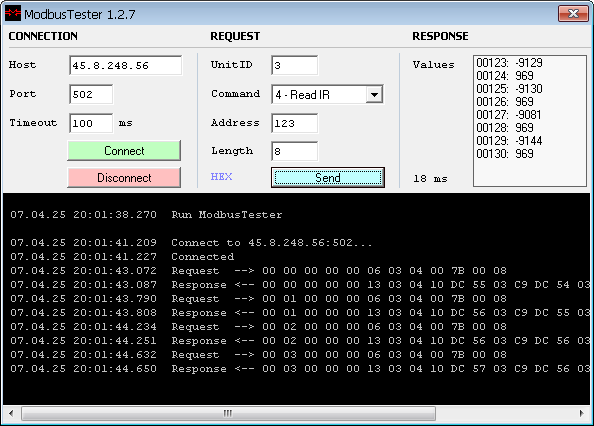Select value row 00130 in response list
The height and width of the screenshot is (426, 594).
(505, 154)
